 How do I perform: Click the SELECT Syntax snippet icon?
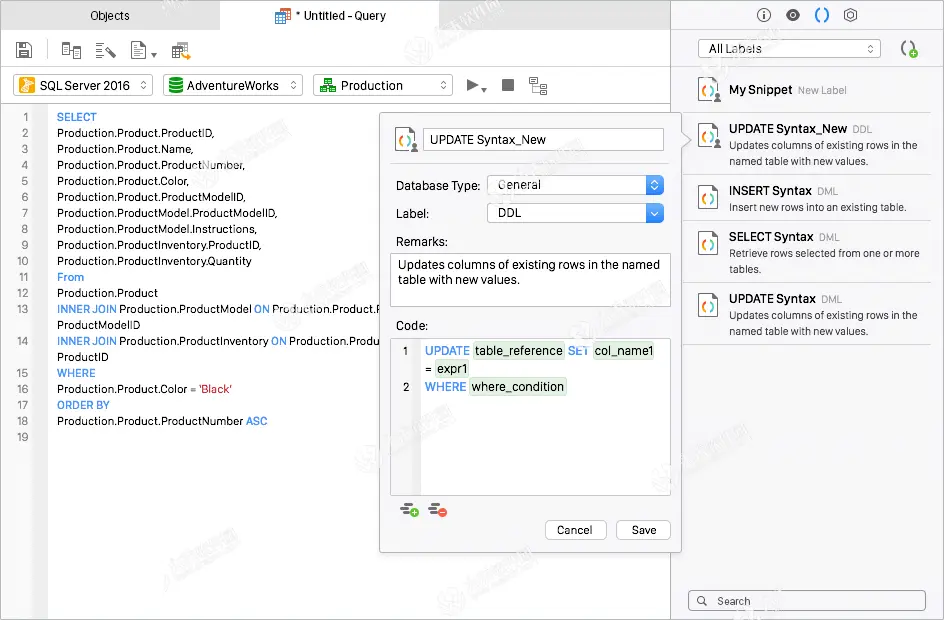[708, 243]
